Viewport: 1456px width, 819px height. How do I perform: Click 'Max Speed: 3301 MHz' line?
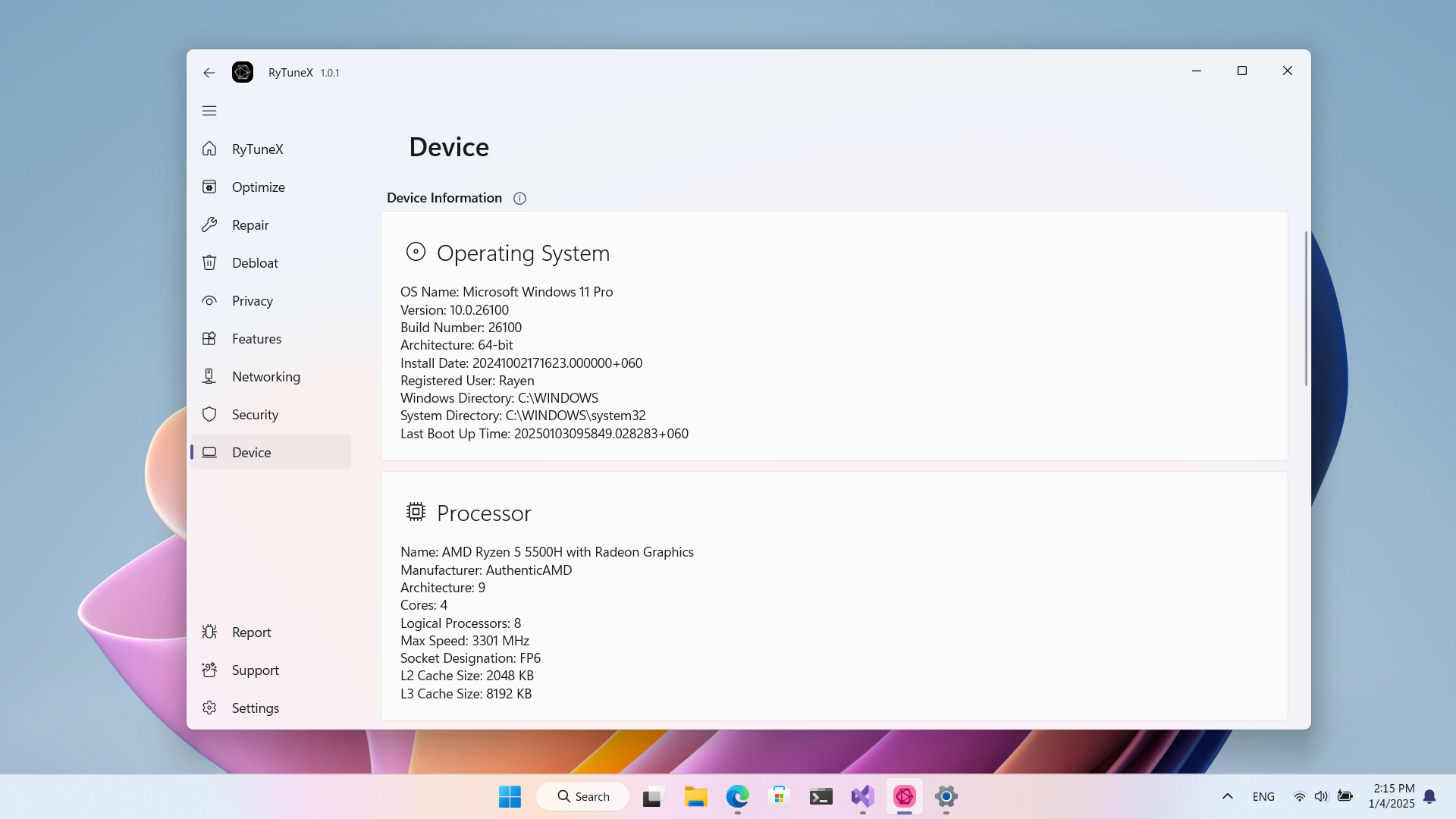click(x=465, y=641)
